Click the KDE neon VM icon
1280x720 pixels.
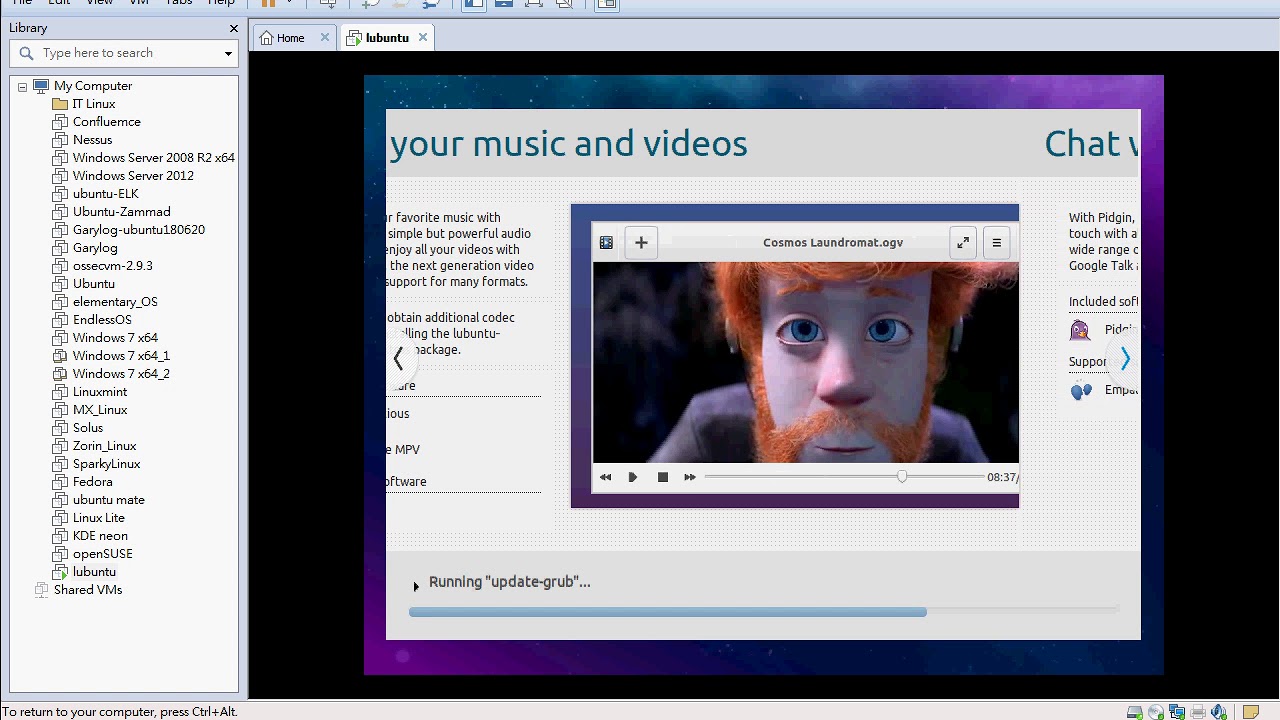pos(60,536)
